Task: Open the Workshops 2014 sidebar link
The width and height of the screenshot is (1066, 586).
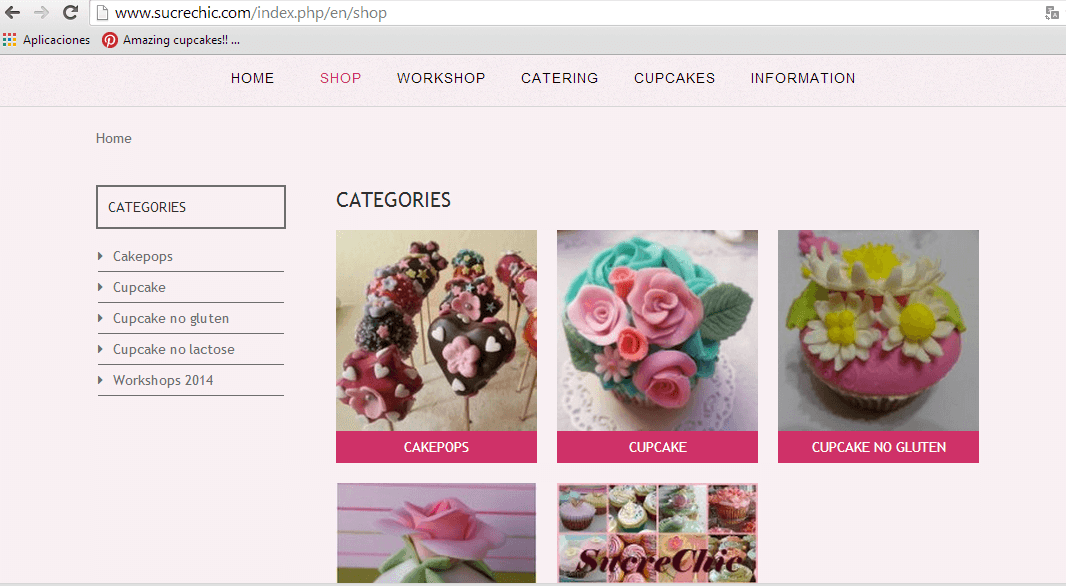Action: (x=163, y=380)
